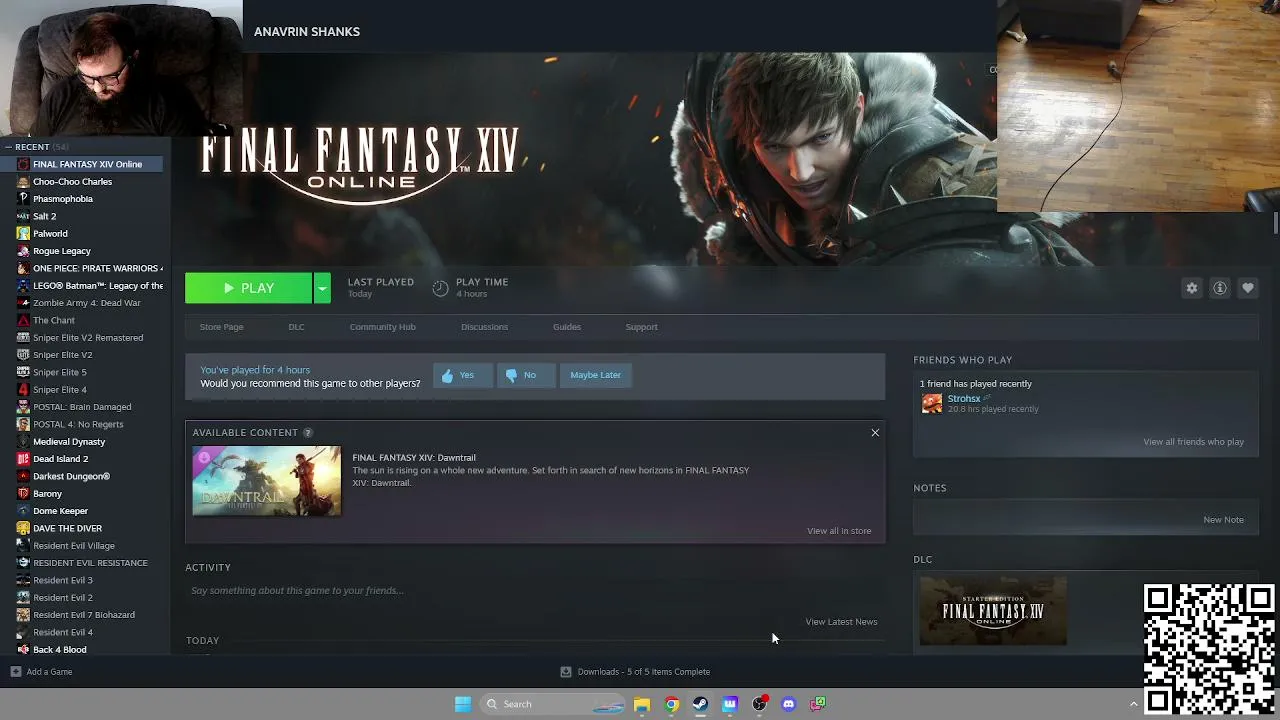This screenshot has width=1280, height=720.
Task: Open the Dawntrail DLC thumbnail
Action: coord(267,481)
